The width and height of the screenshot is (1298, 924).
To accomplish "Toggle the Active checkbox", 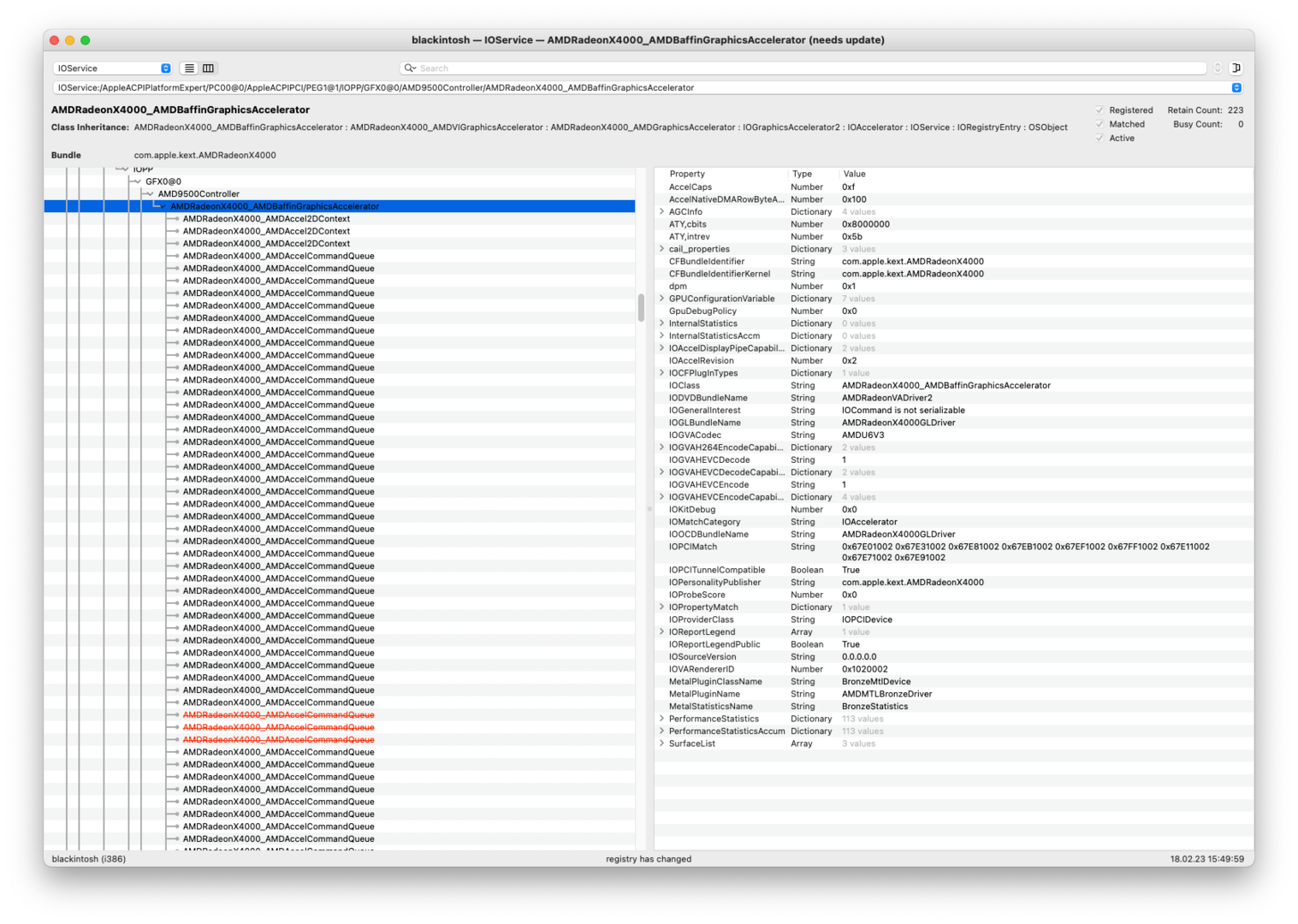I will click(x=1099, y=138).
